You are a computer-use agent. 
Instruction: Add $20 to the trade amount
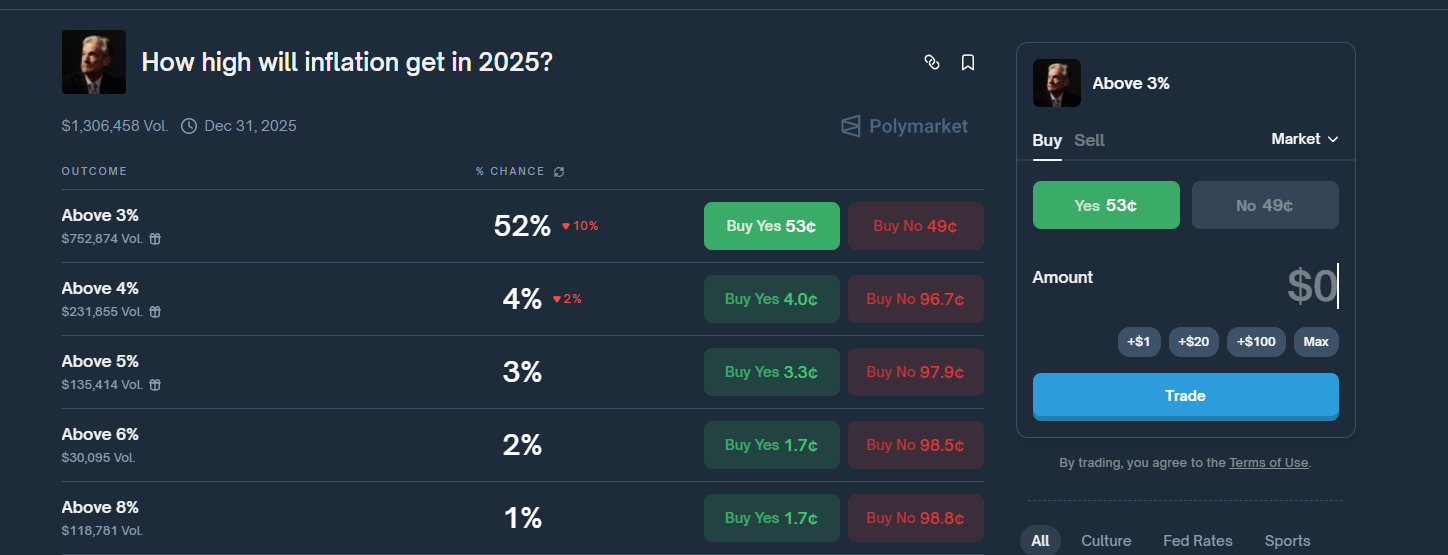(x=1193, y=342)
